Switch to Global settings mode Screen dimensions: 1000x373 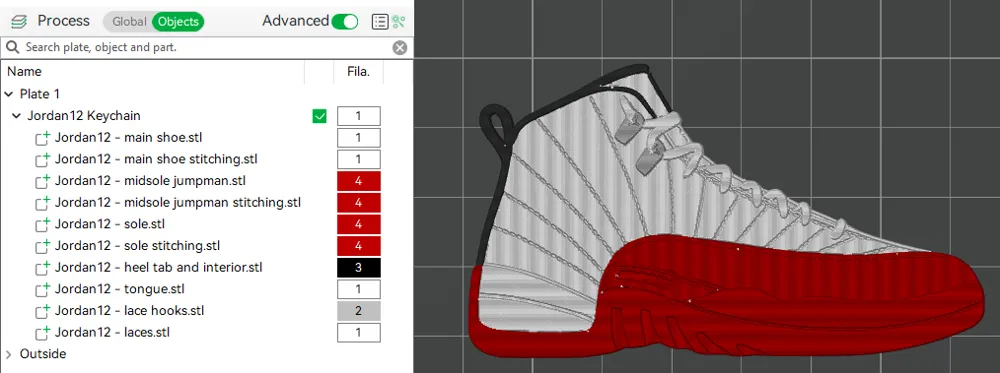129,22
